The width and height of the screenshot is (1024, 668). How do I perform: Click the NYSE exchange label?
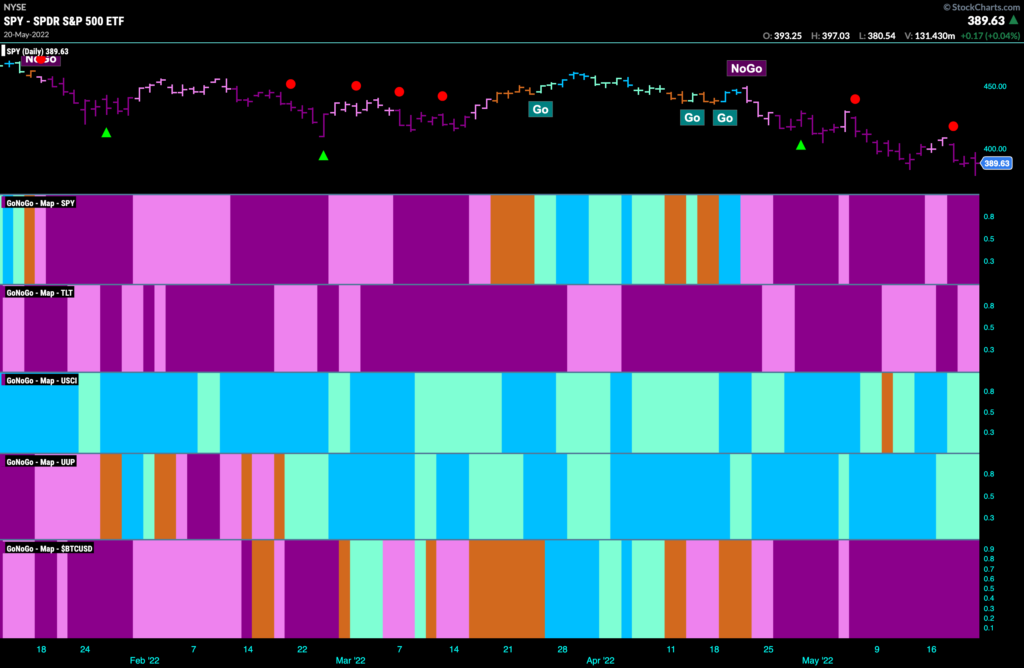pos(14,7)
